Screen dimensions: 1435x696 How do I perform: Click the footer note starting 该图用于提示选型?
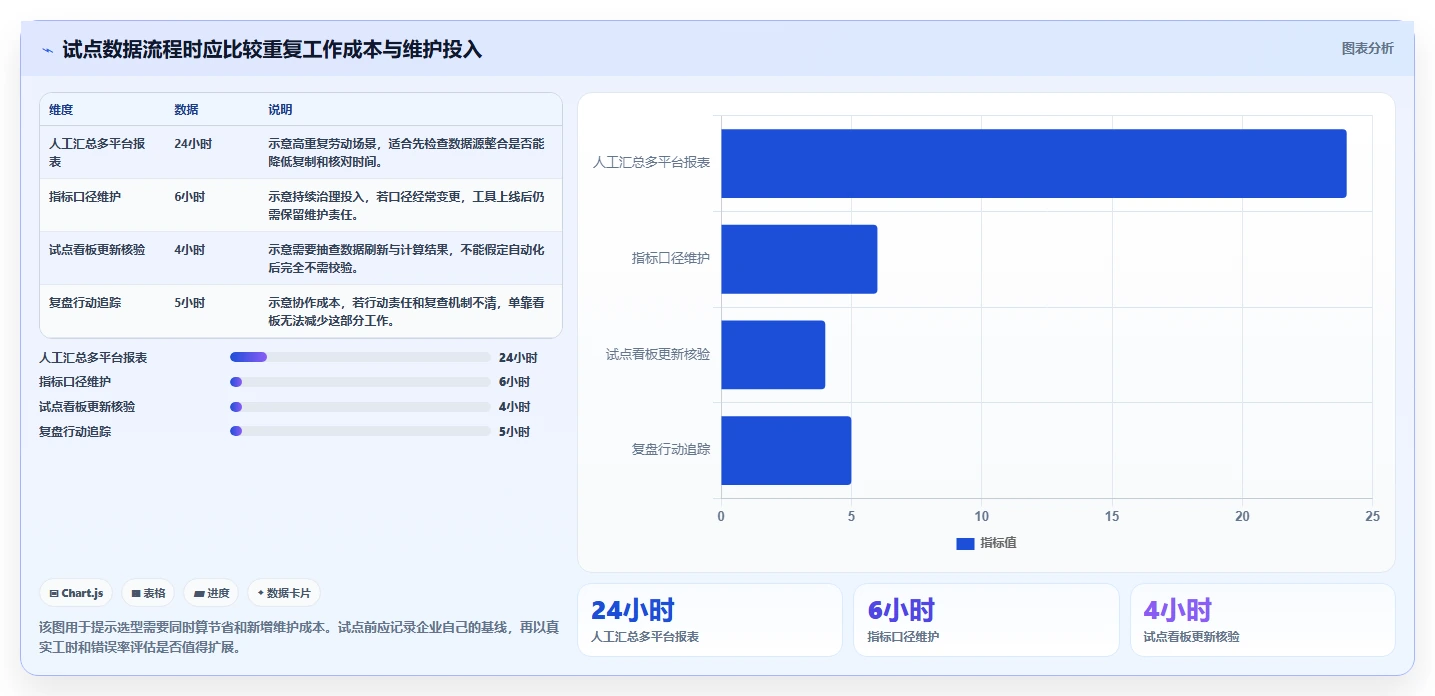tap(299, 637)
